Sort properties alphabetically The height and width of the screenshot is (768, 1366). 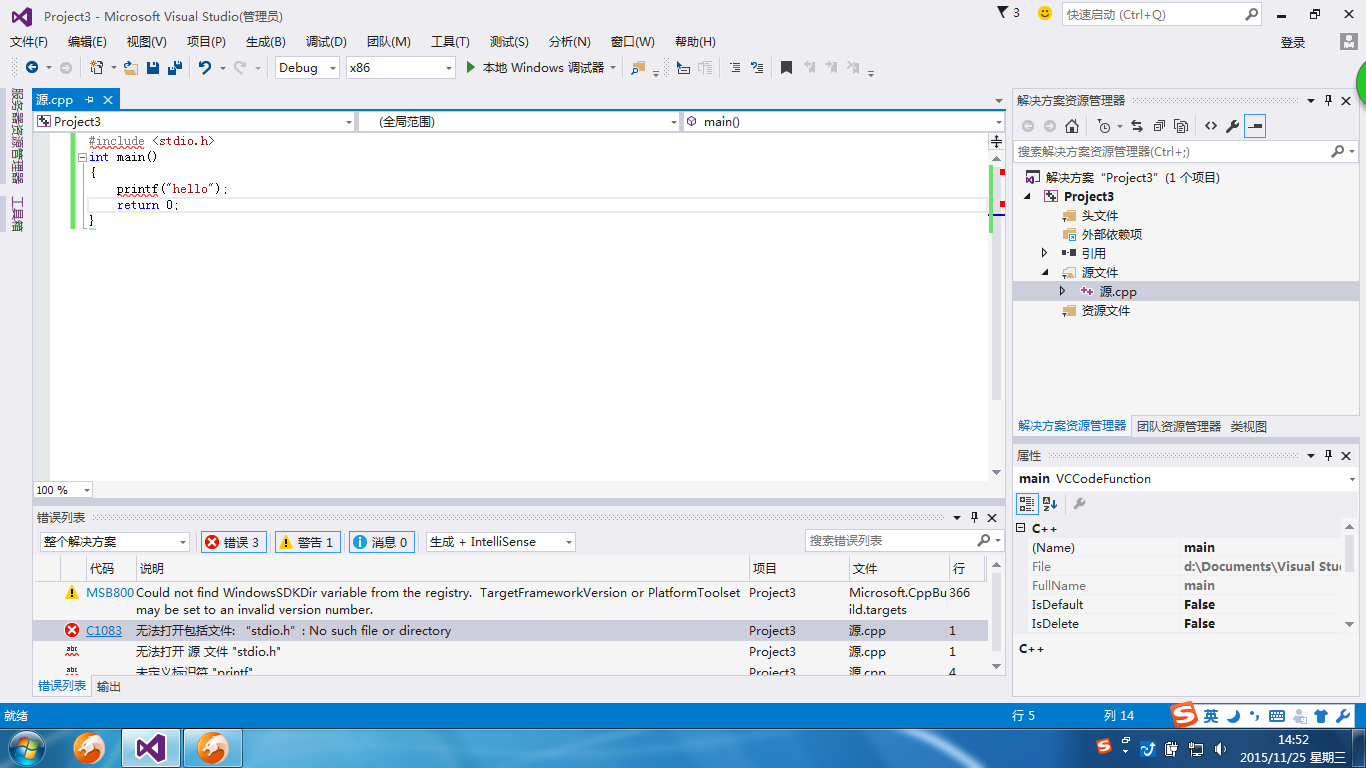coord(1050,504)
